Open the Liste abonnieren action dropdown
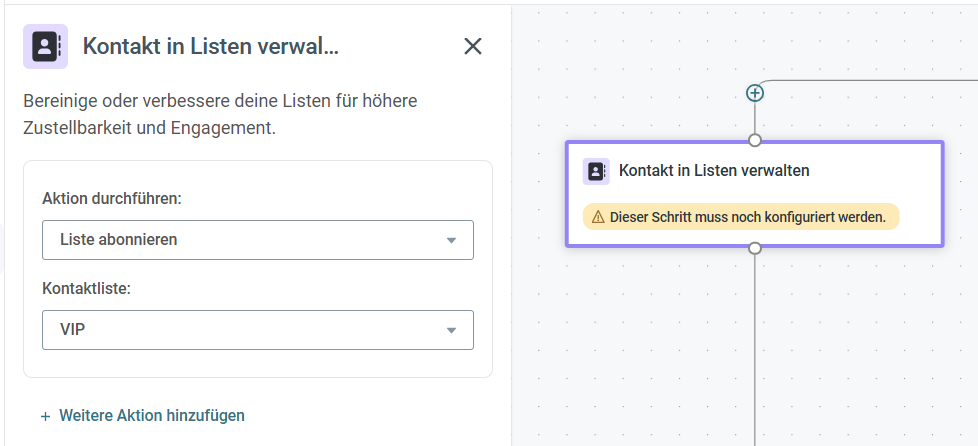Screen dimensions: 978x446 coord(257,240)
